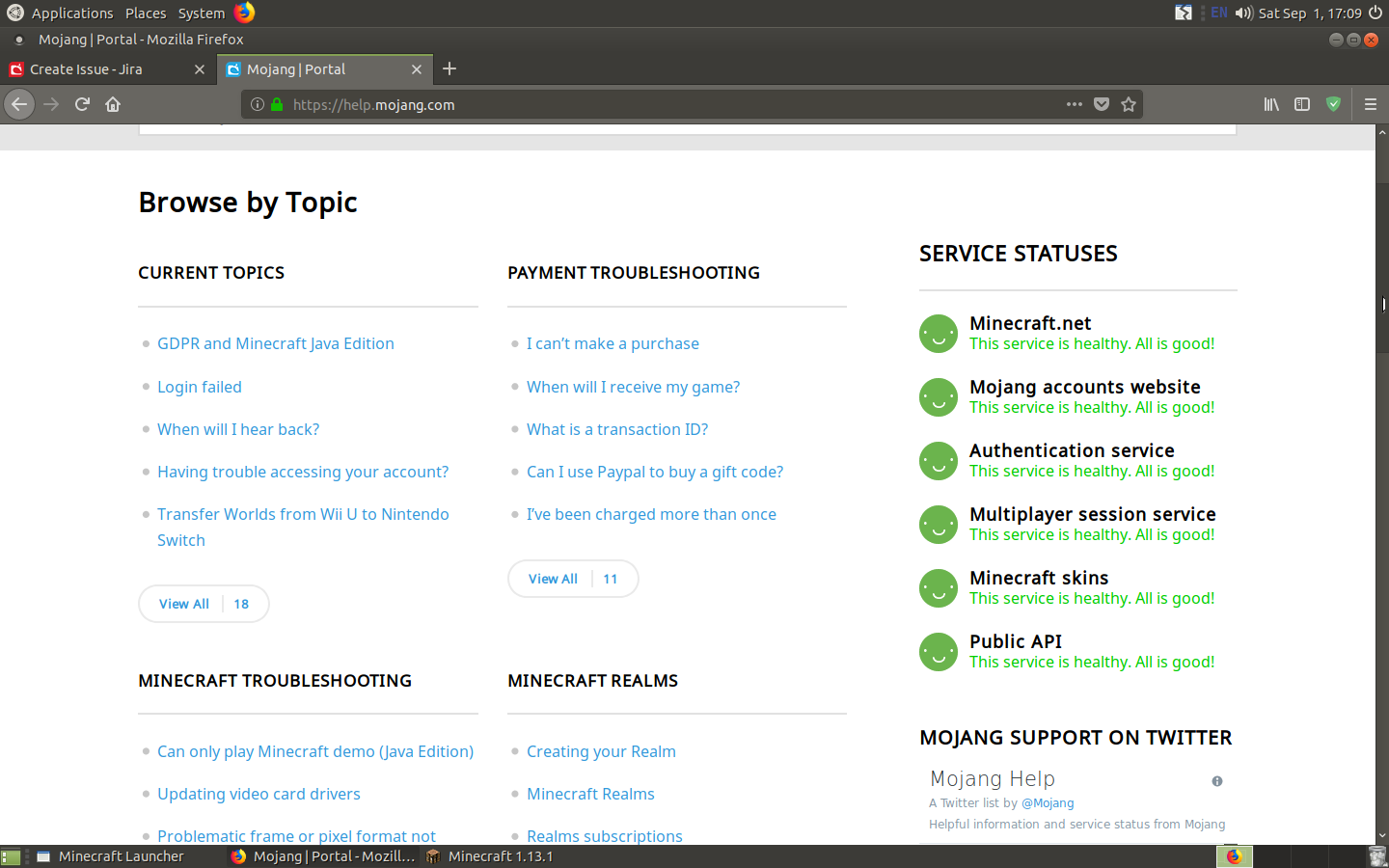The height and width of the screenshot is (868, 1389).
Task: Open When will I receive my game?
Action: (634, 387)
